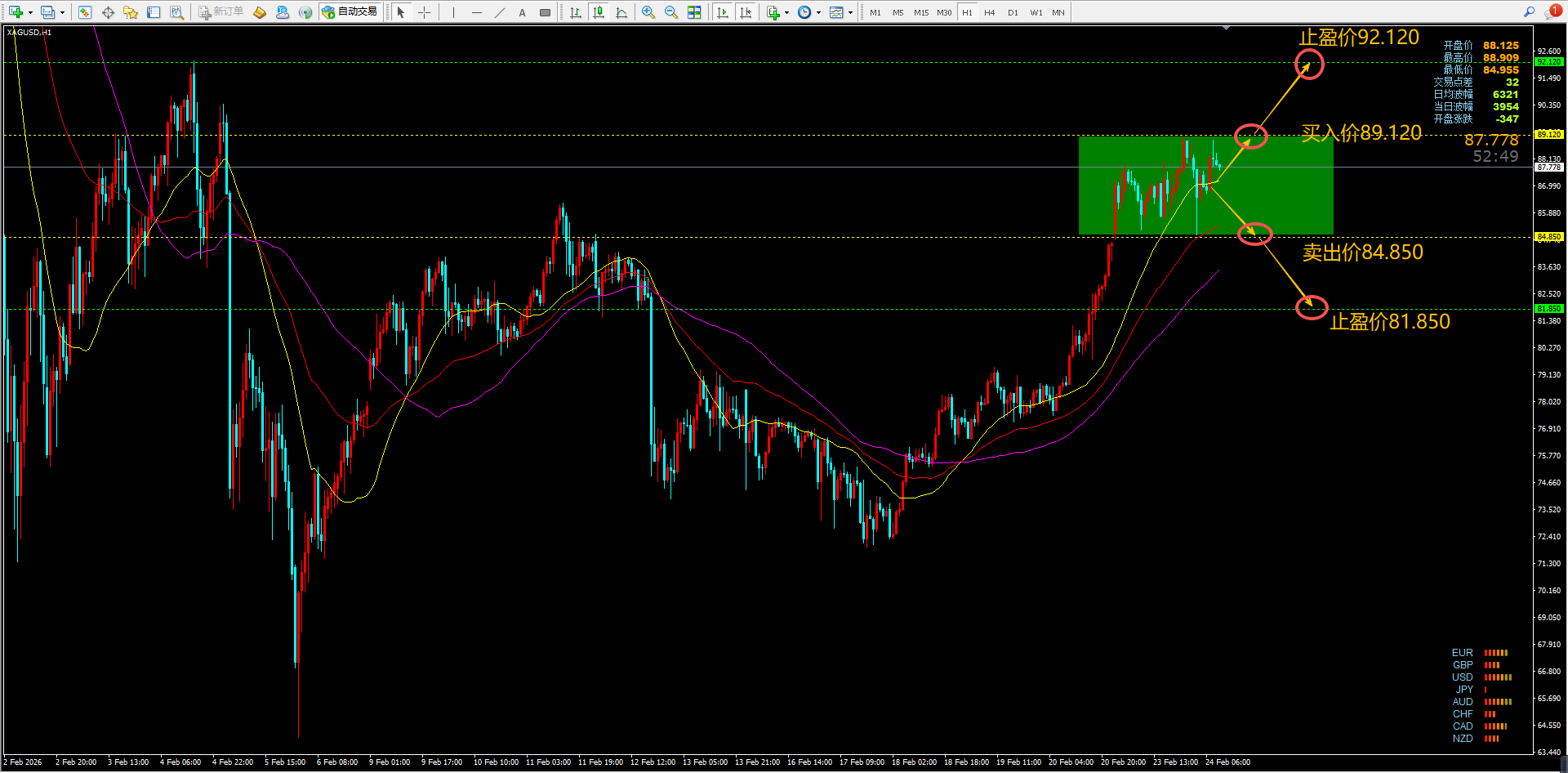1568x773 pixels.
Task: Open the notification chat bubble
Action: [1552, 11]
